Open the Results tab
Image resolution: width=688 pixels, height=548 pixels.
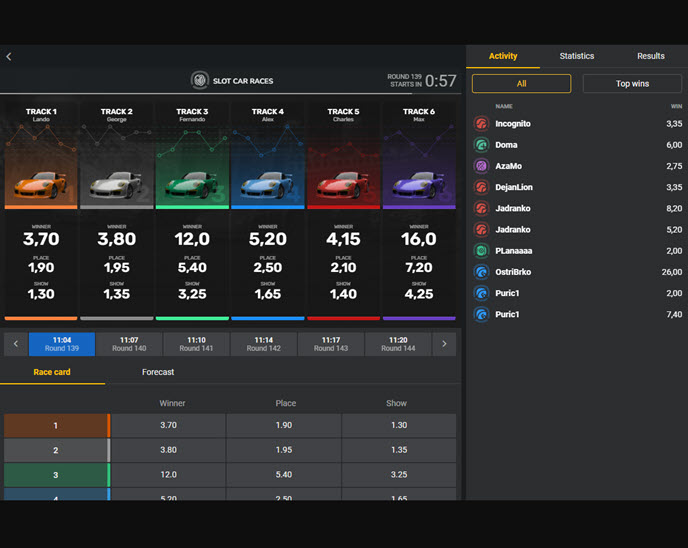tap(651, 56)
